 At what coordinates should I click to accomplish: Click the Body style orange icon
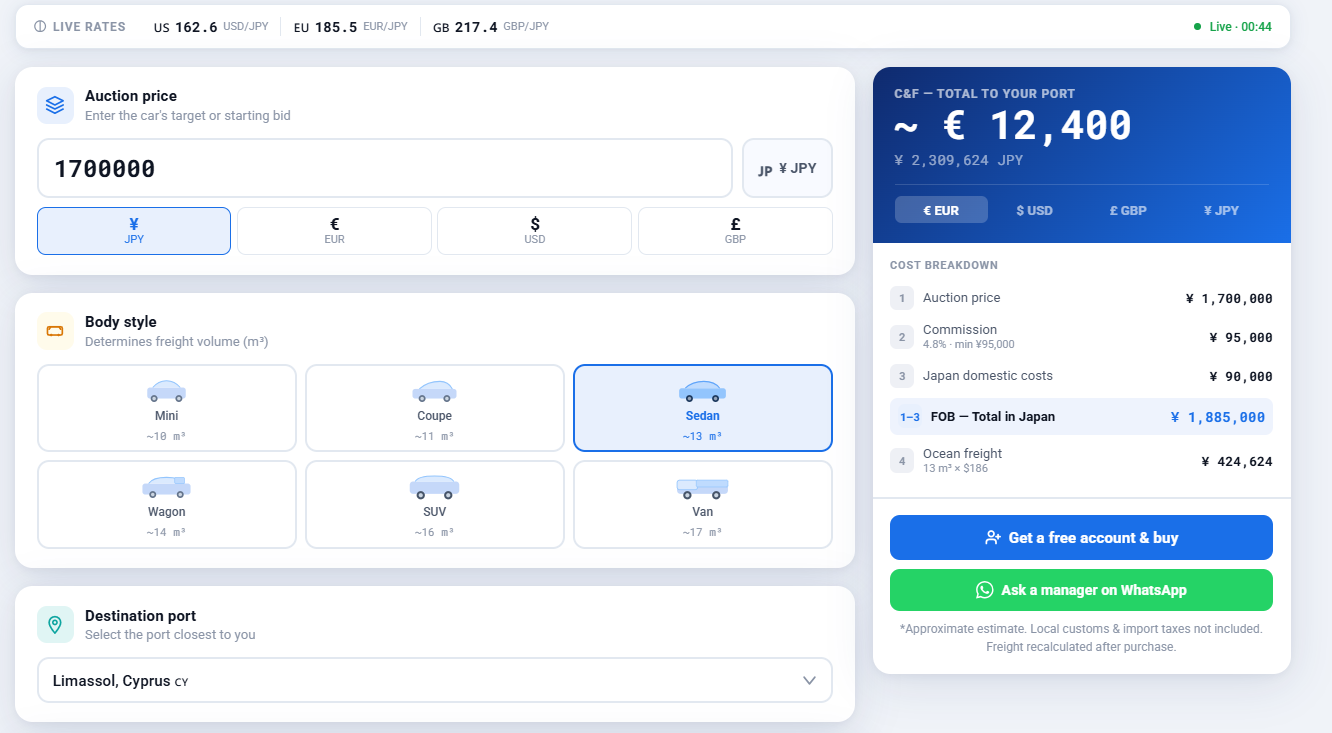click(x=55, y=331)
